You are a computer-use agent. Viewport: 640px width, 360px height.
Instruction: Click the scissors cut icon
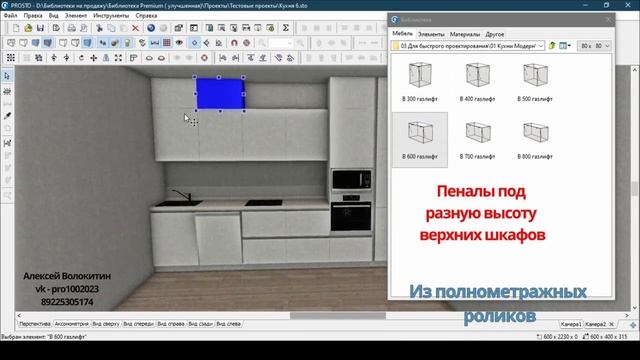pos(99,28)
